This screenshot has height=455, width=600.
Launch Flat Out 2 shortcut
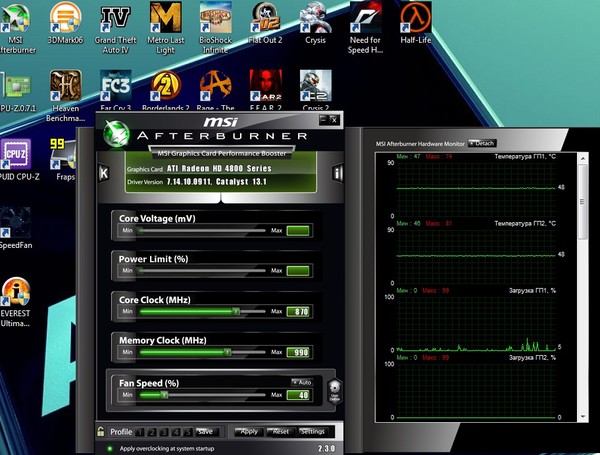coord(265,23)
